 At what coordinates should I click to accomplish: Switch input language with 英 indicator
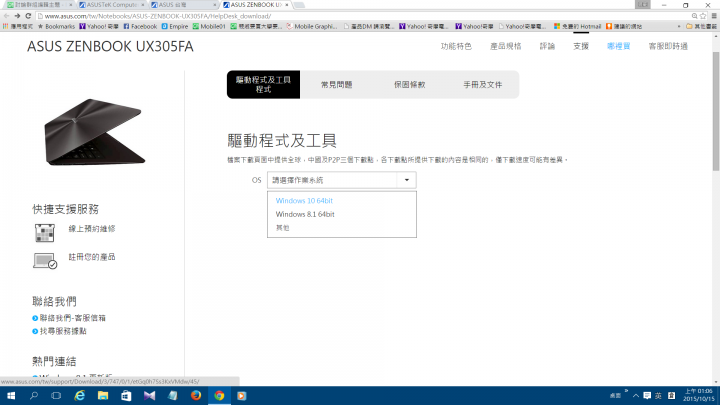click(658, 396)
